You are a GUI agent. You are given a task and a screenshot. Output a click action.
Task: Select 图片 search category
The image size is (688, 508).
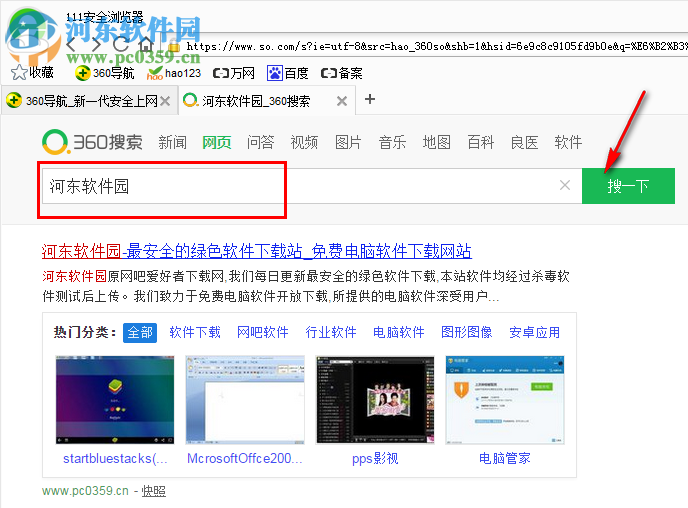tap(348, 143)
